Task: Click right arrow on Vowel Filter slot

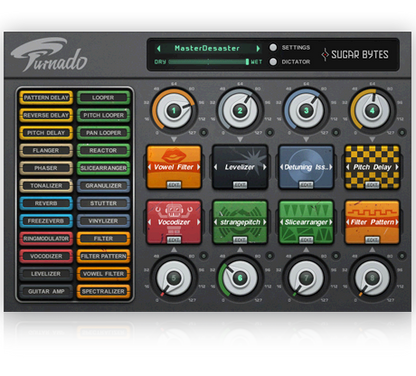Action: coord(199,167)
